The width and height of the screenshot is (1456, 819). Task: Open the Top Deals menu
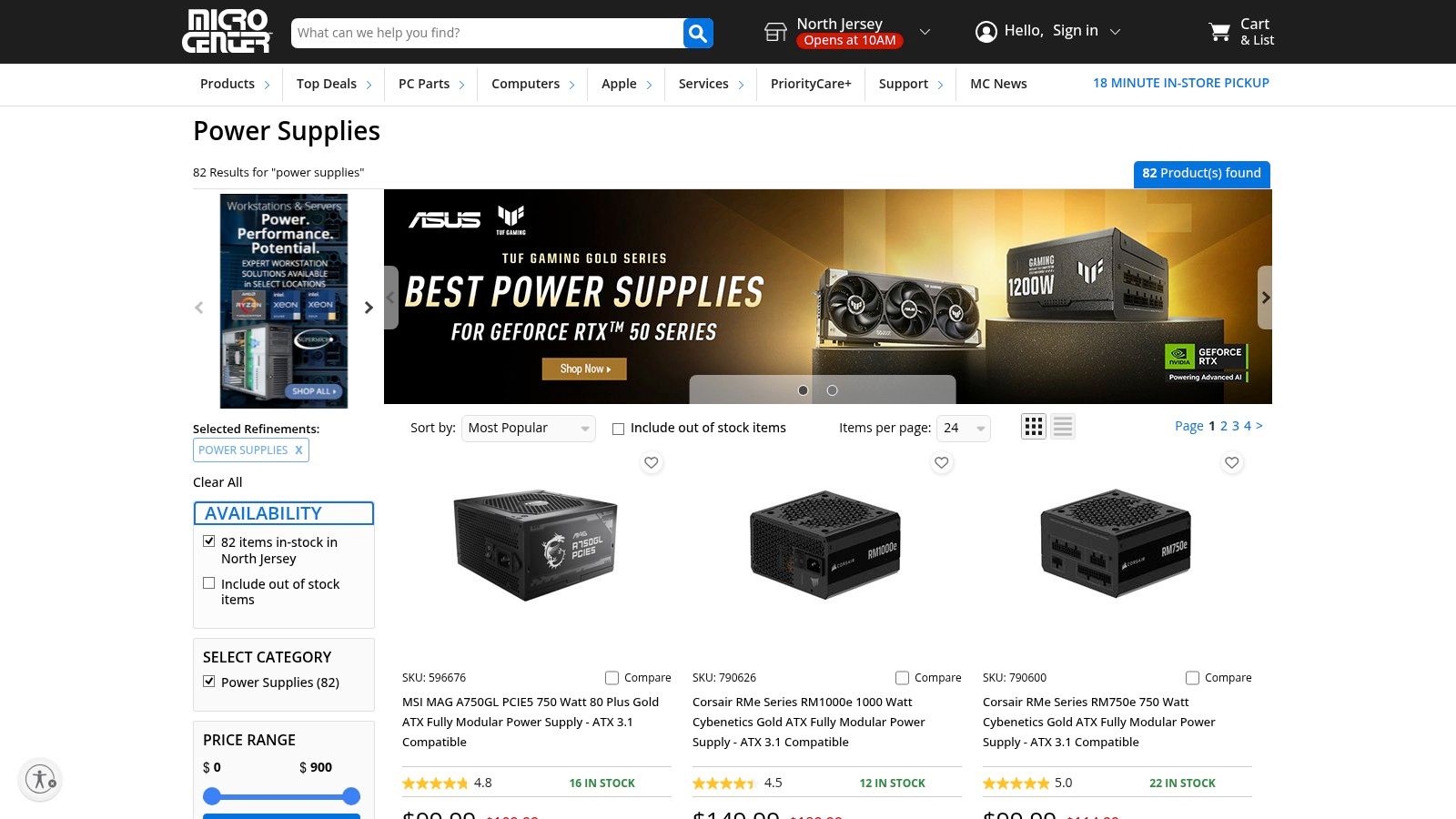tap(334, 84)
